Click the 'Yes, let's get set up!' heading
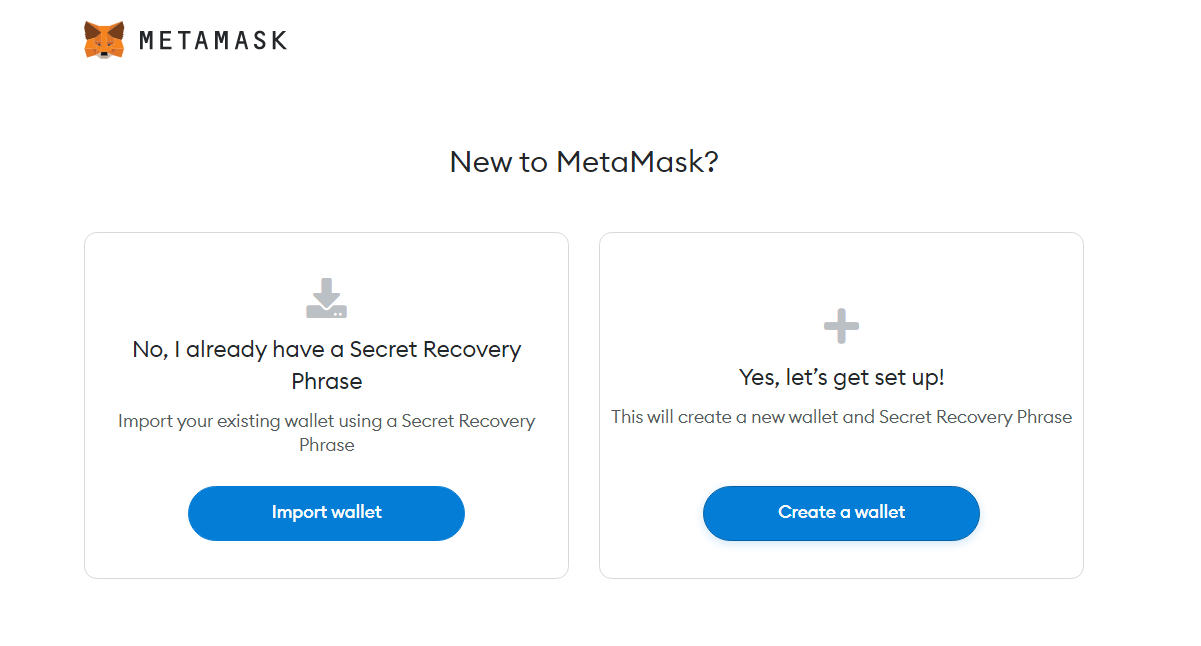The height and width of the screenshot is (646, 1201). pos(841,378)
